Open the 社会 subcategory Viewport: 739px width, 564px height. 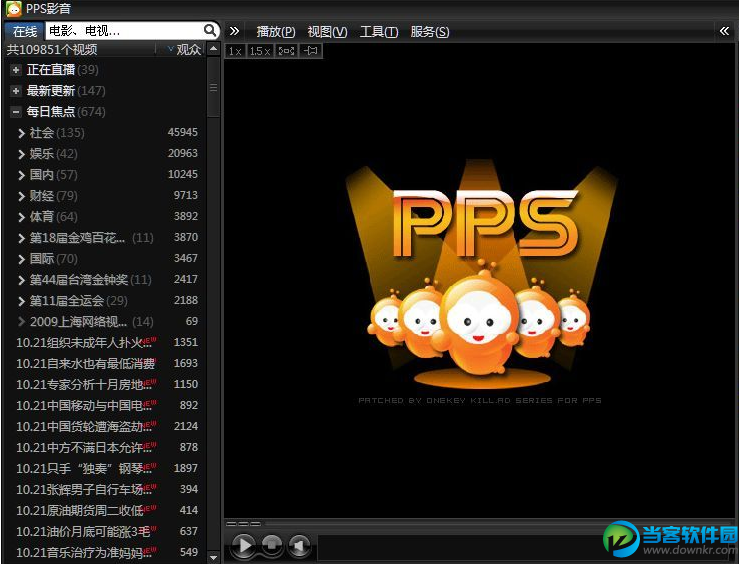click(41, 133)
